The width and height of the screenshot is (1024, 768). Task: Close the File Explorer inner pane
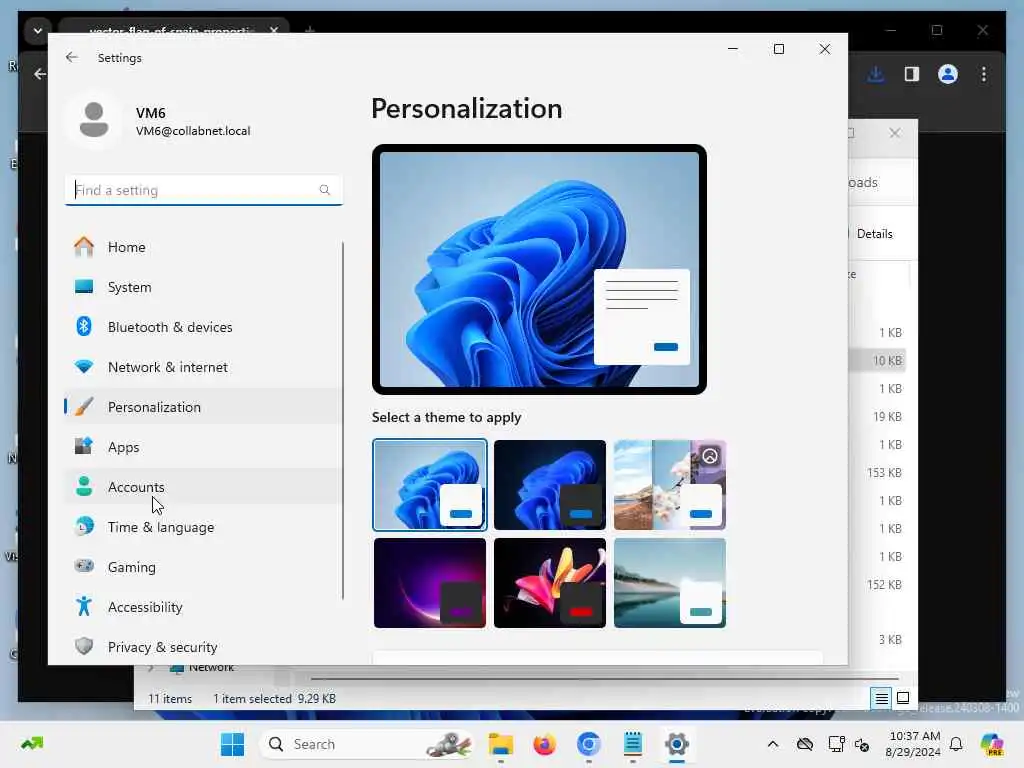[895, 133]
